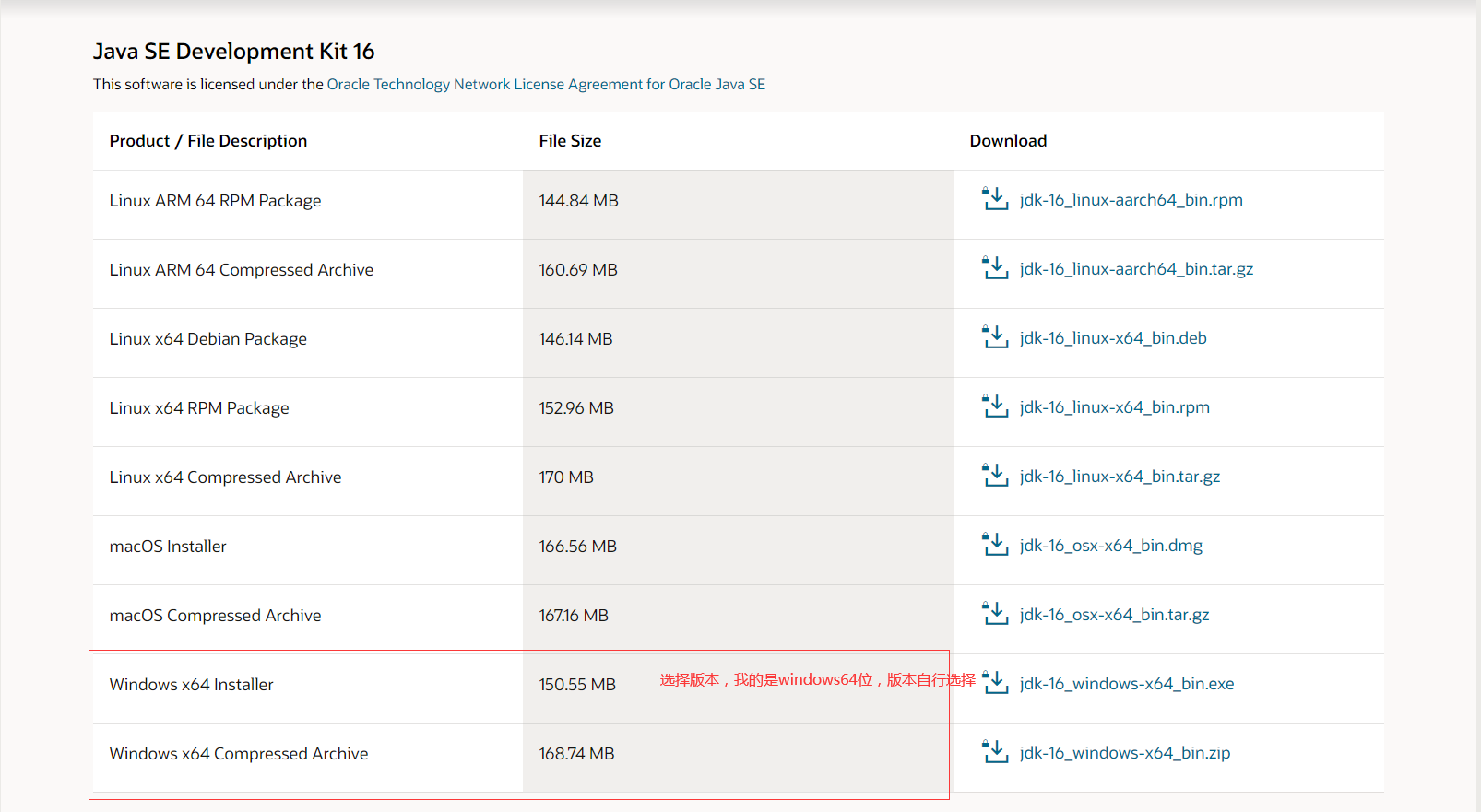Click the 167.16 MB file size cell
Viewport: 1481px width, 812px height.
738,619
